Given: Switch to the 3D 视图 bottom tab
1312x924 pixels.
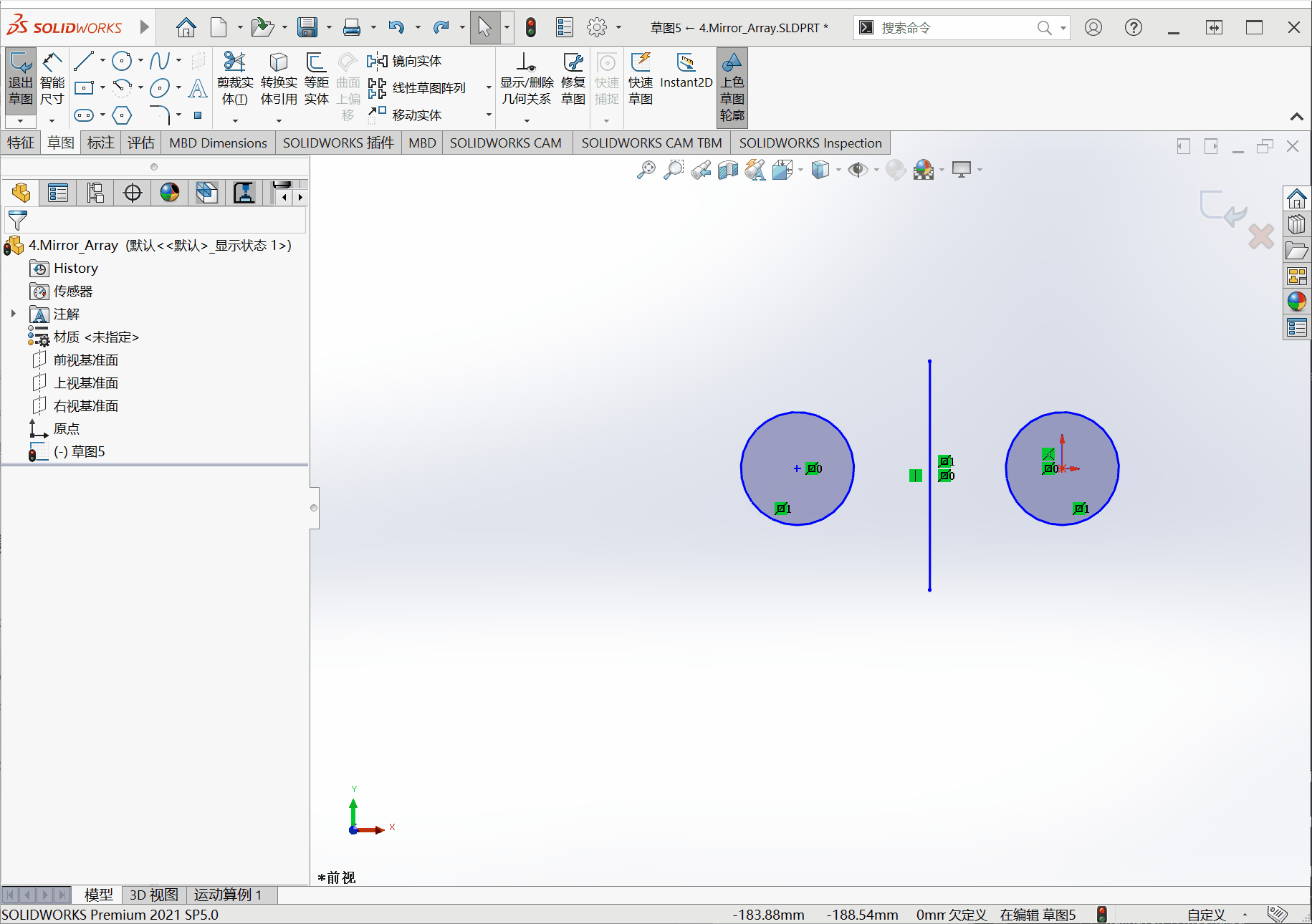Looking at the screenshot, I should [x=153, y=895].
